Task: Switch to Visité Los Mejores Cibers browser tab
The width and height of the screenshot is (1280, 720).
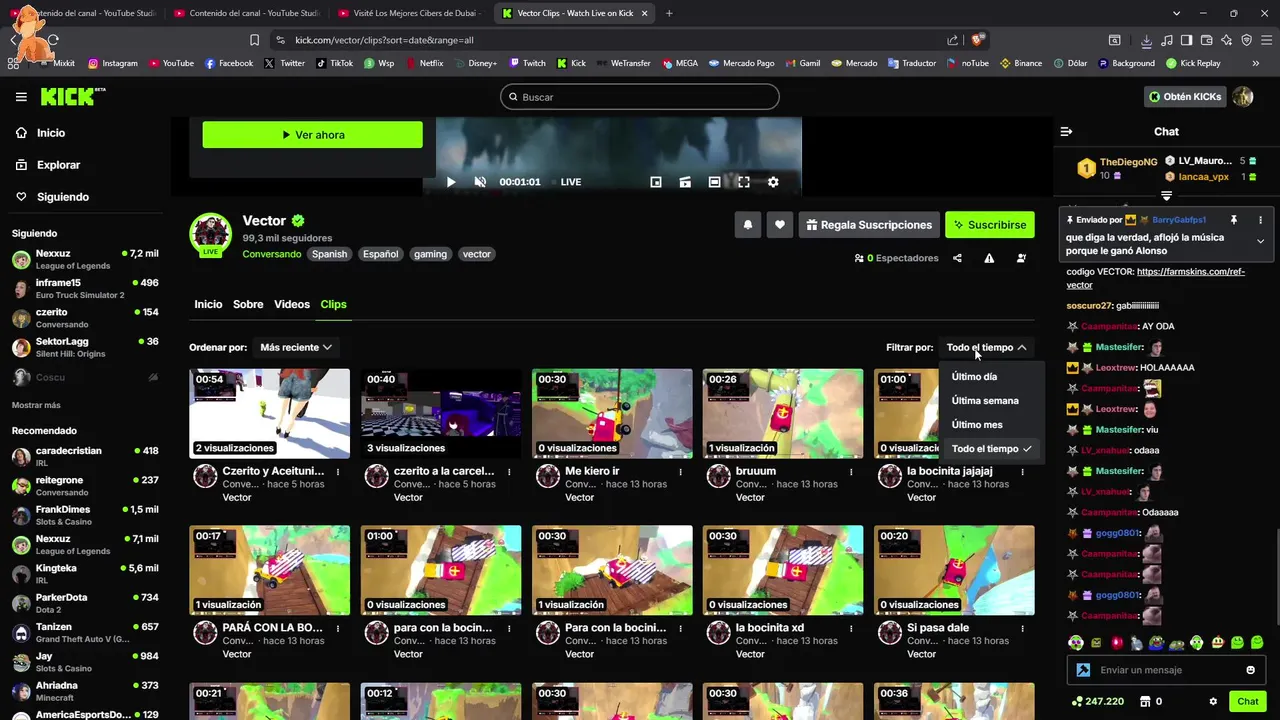Action: click(409, 14)
